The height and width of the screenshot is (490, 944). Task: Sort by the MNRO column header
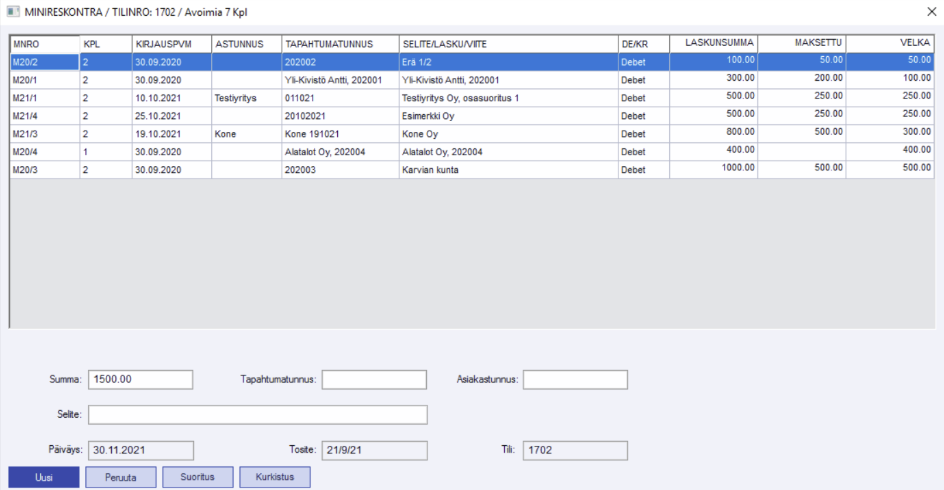pyautogui.click(x=44, y=44)
